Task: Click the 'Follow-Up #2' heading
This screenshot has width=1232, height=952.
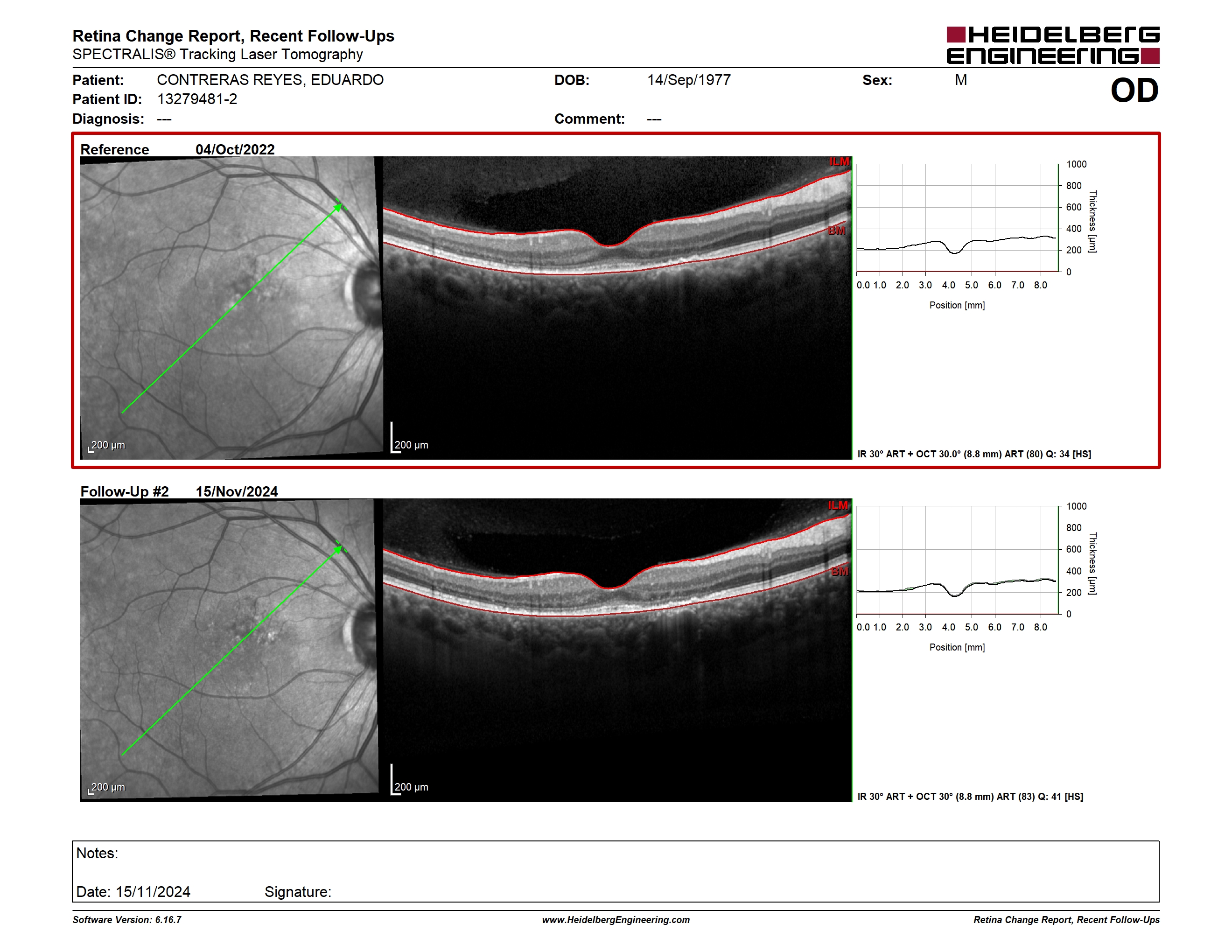Action: coord(125,492)
